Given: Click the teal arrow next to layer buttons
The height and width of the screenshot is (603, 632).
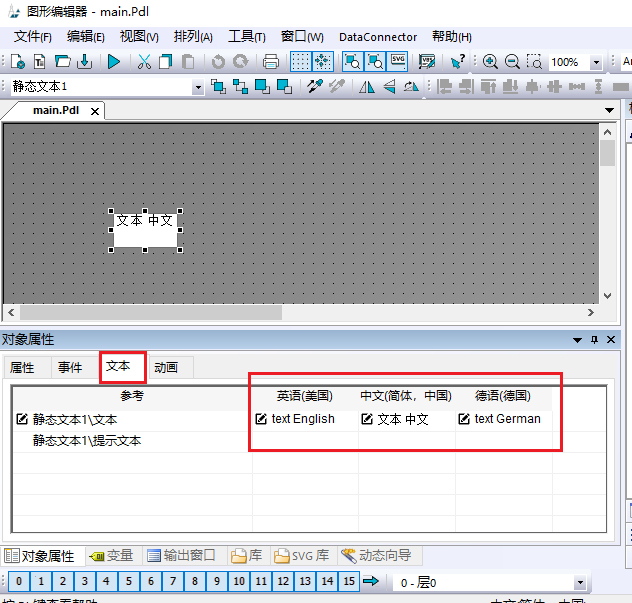Looking at the screenshot, I should [371, 581].
